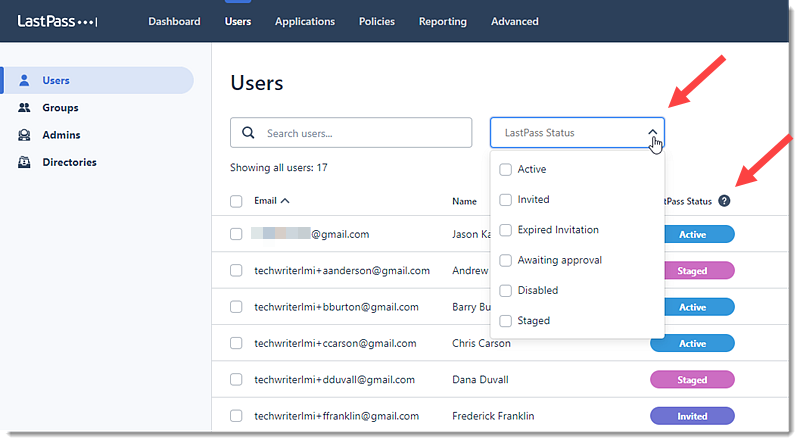Check the Active filter option
795x438 pixels.
coord(505,169)
